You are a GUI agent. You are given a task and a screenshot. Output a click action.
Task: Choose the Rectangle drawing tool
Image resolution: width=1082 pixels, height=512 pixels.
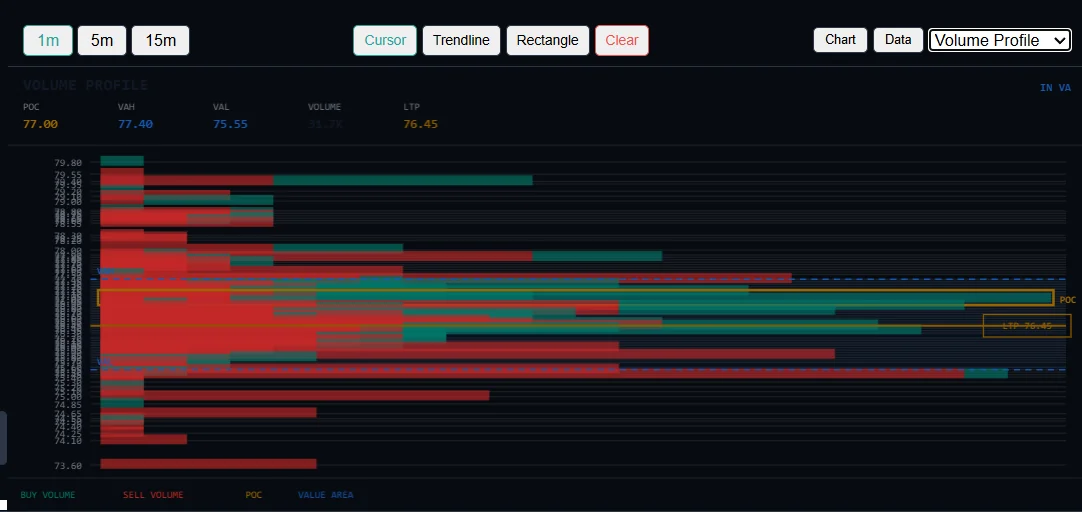tap(547, 40)
